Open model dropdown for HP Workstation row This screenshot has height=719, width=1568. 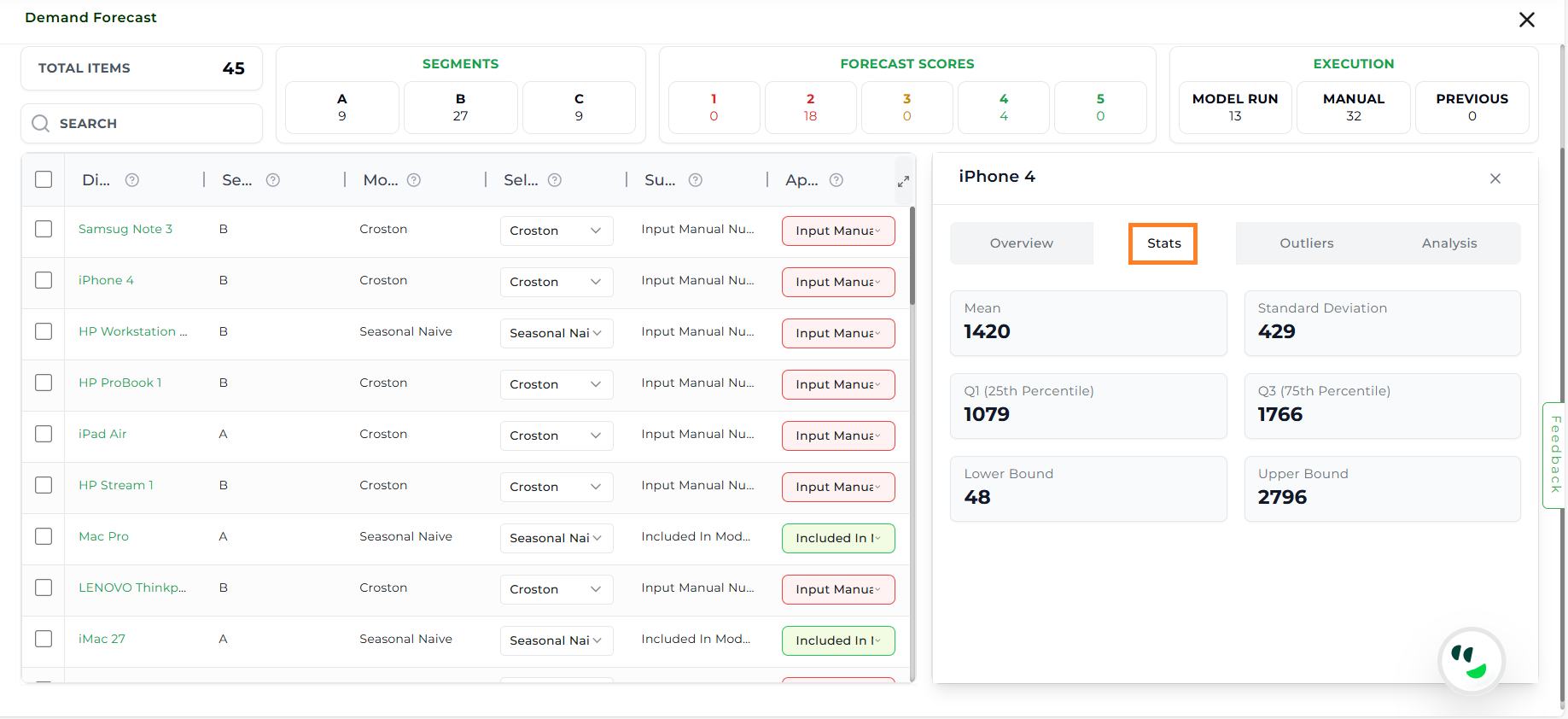556,333
